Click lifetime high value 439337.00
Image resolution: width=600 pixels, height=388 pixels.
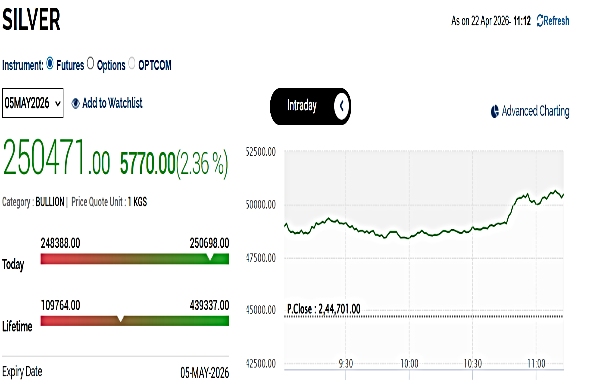point(209,305)
